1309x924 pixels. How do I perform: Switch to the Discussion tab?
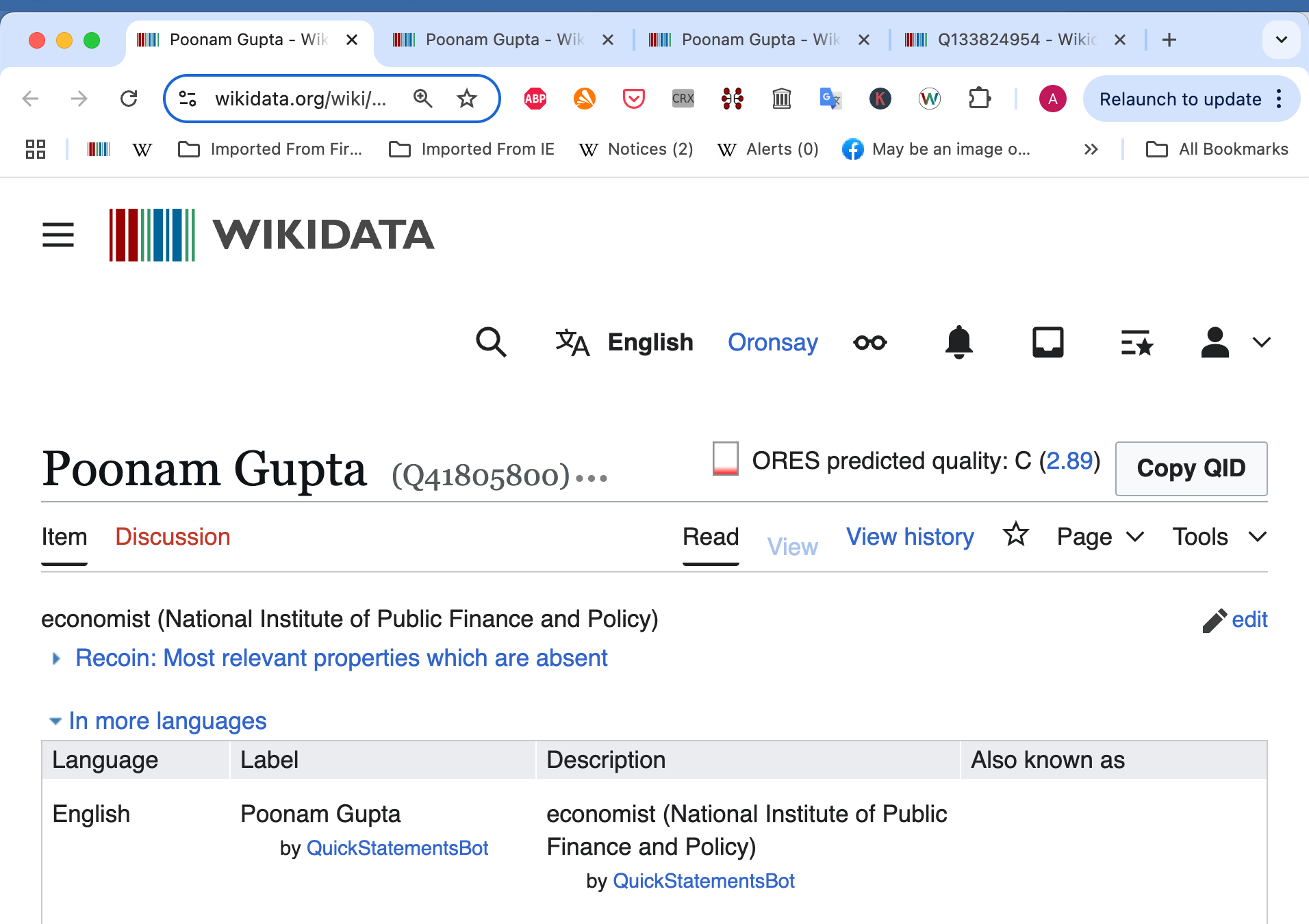click(173, 537)
